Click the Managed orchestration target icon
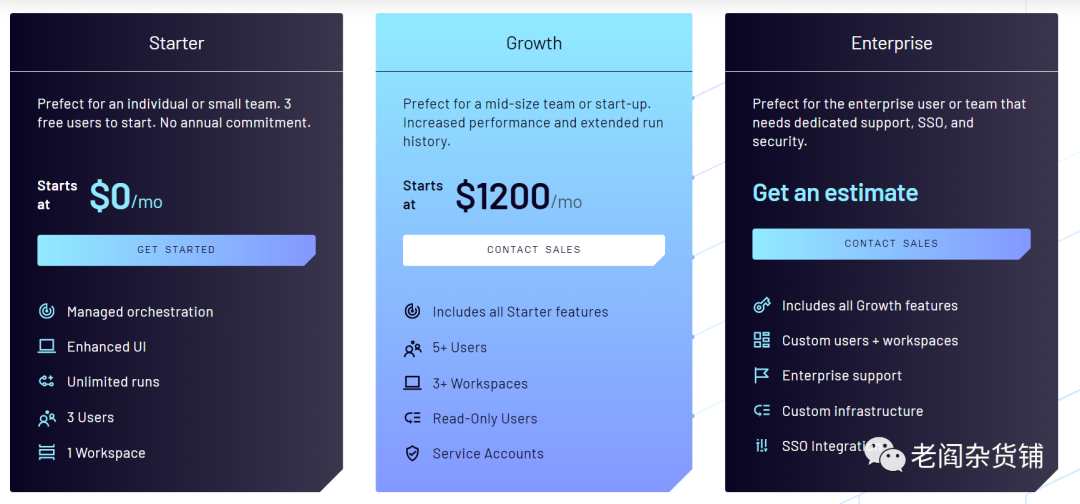 click(x=46, y=311)
